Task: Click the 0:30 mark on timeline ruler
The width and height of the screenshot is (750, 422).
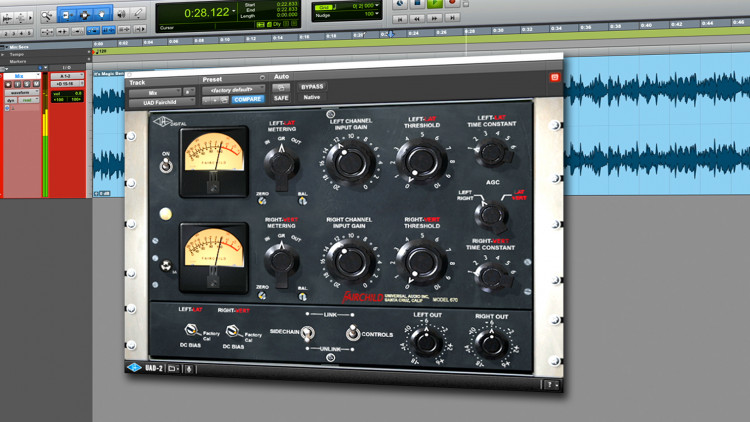Action: pyautogui.click(x=498, y=30)
